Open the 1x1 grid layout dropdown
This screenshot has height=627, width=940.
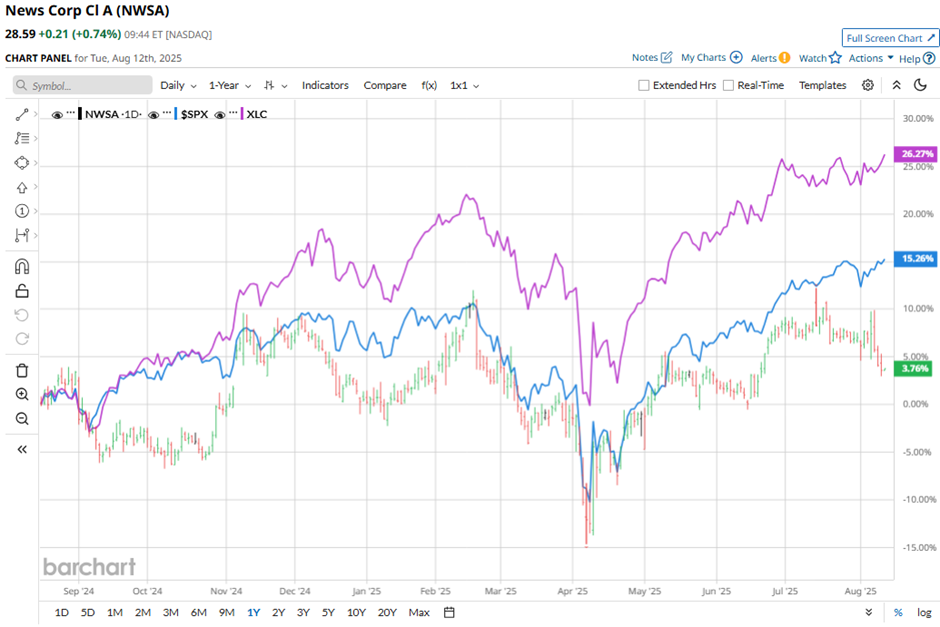coord(465,85)
